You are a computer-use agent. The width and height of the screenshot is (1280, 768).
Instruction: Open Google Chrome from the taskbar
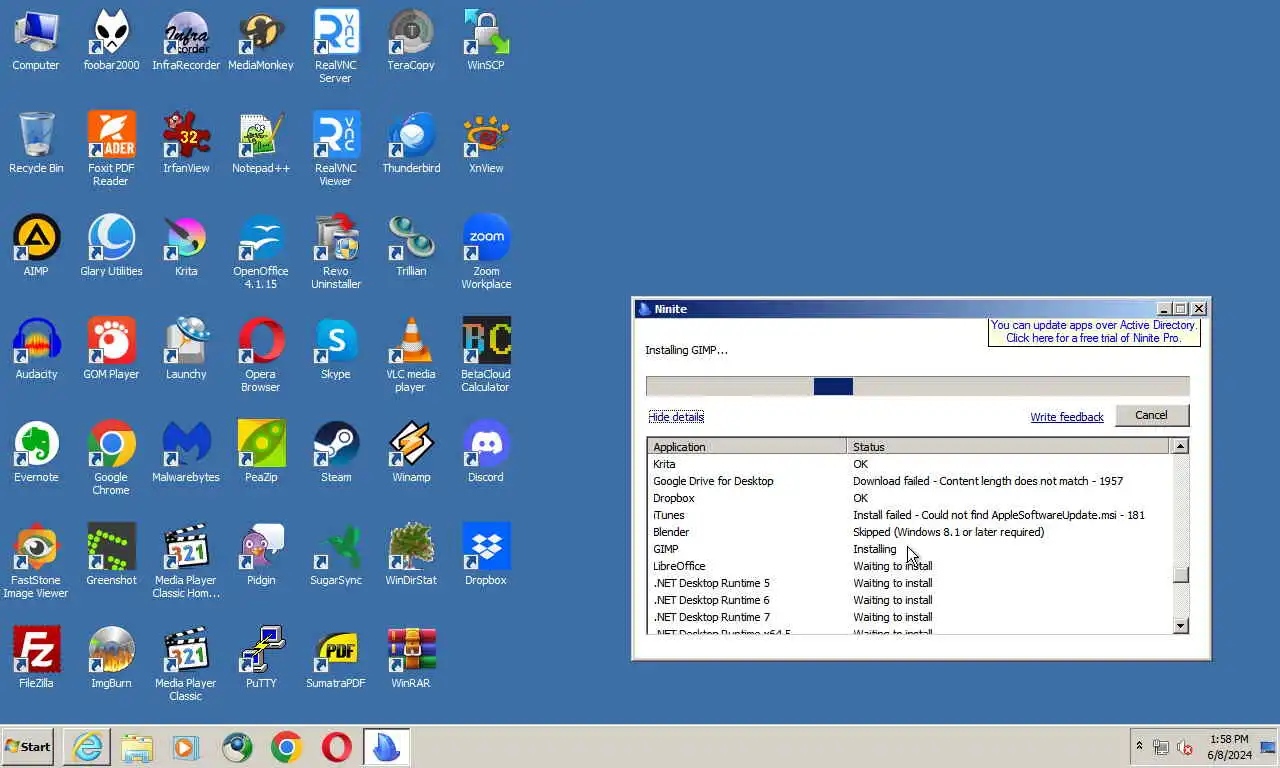[x=287, y=747]
